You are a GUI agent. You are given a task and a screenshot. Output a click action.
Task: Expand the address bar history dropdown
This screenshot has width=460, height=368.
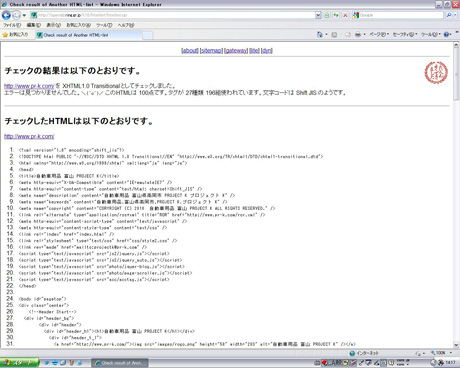coord(318,15)
